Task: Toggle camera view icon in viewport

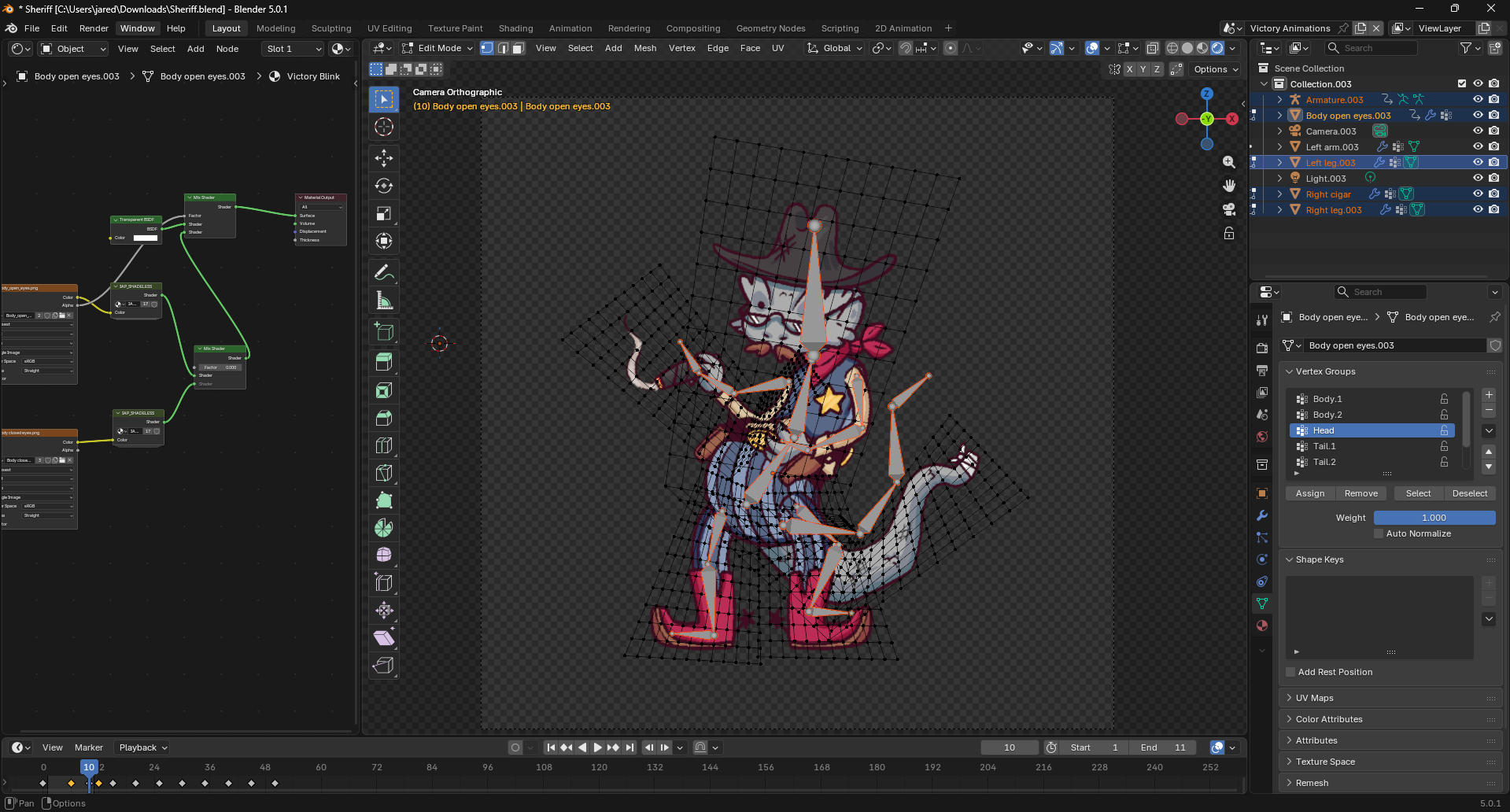Action: pos(1229,209)
